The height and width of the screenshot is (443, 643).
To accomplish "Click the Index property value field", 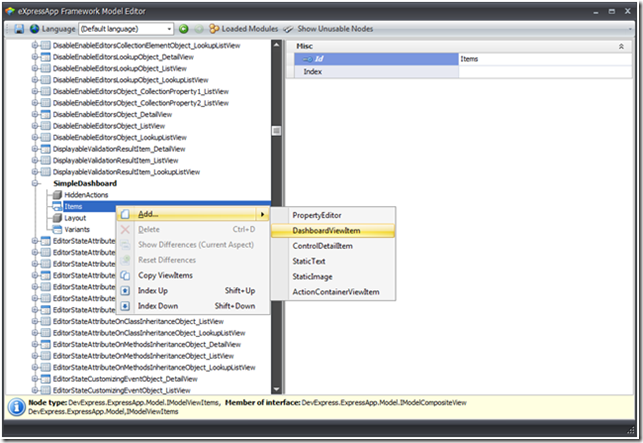I will tap(545, 72).
